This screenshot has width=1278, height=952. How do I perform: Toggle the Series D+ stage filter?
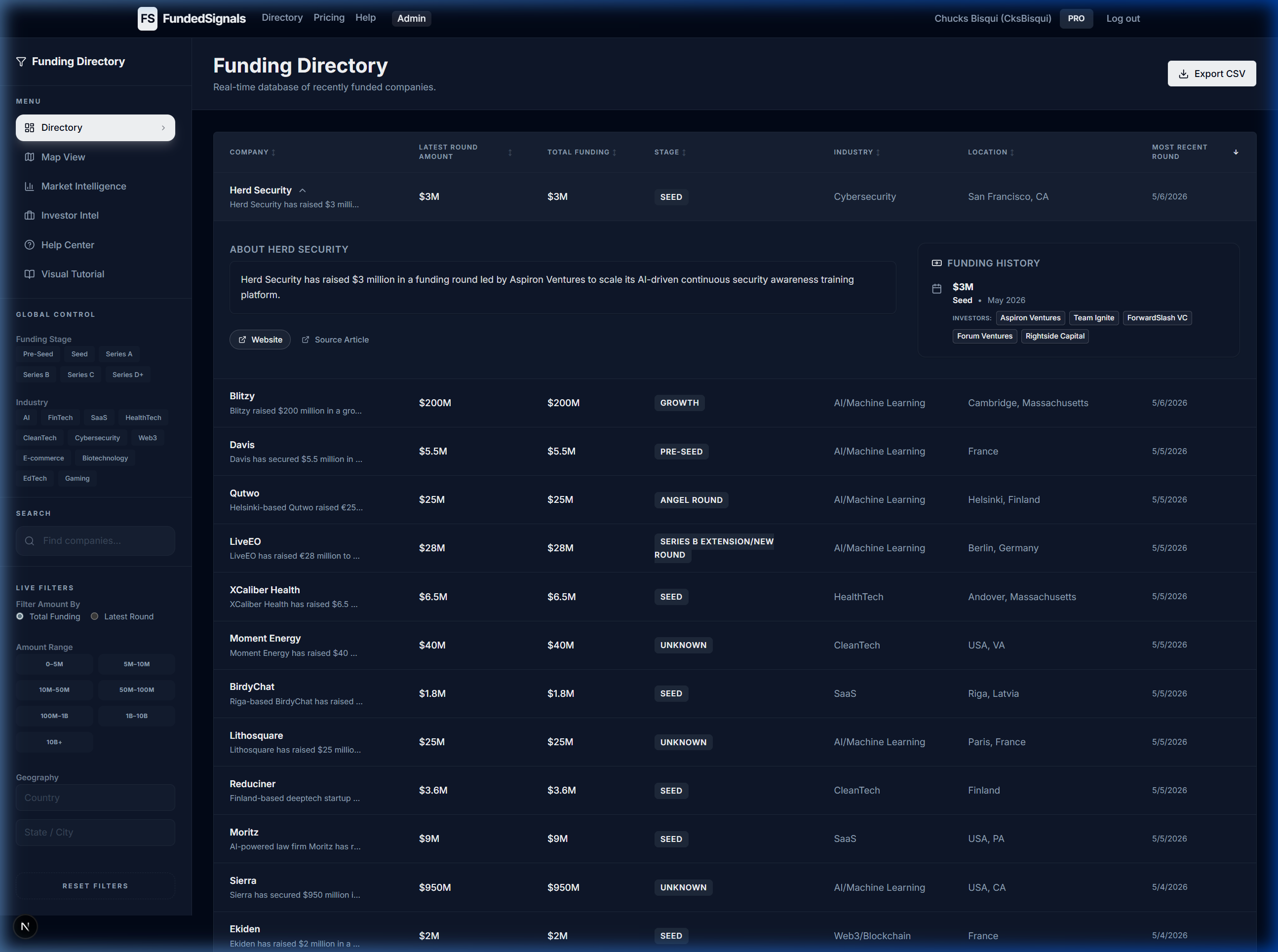click(x=127, y=375)
